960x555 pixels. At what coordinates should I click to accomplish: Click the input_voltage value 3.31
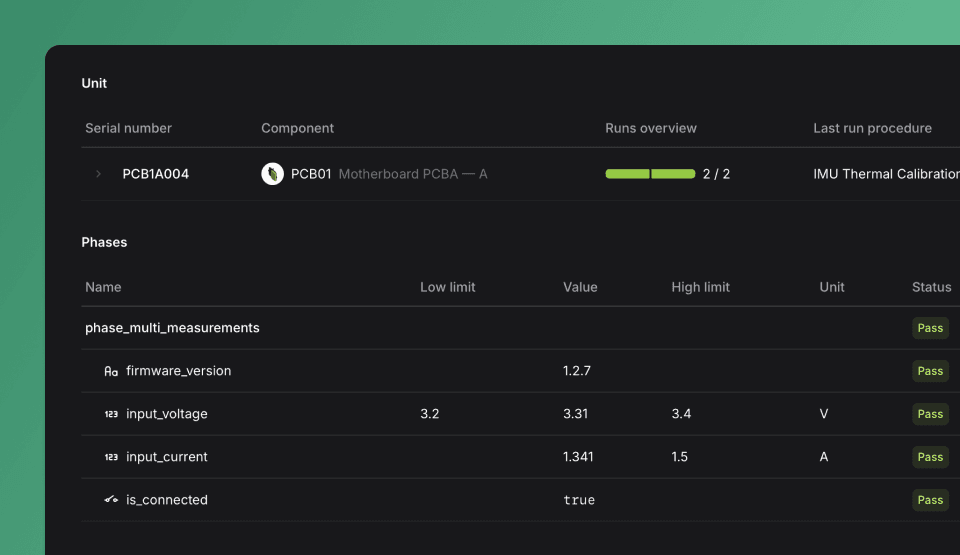coord(576,414)
